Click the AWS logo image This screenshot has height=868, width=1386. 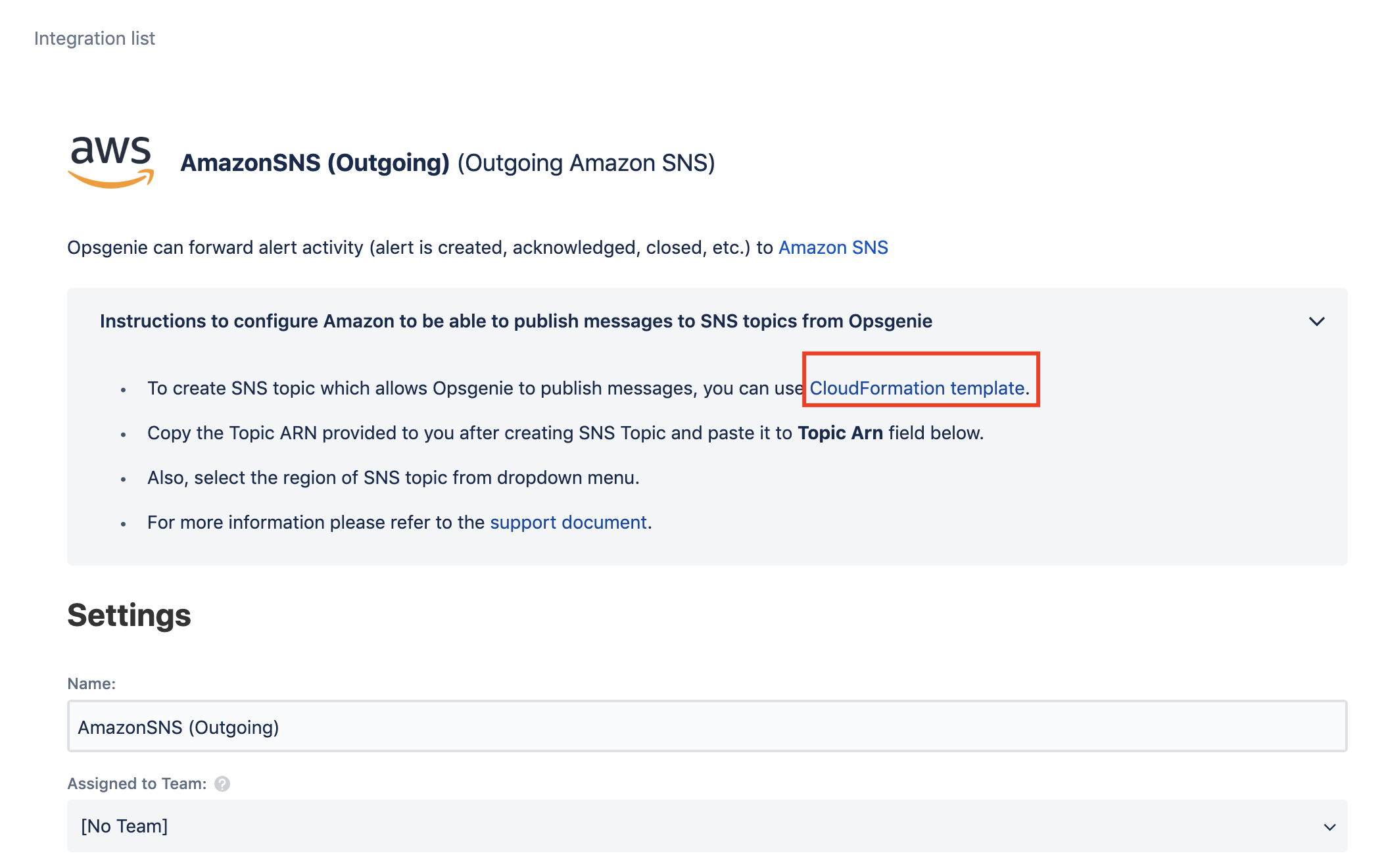[110, 162]
